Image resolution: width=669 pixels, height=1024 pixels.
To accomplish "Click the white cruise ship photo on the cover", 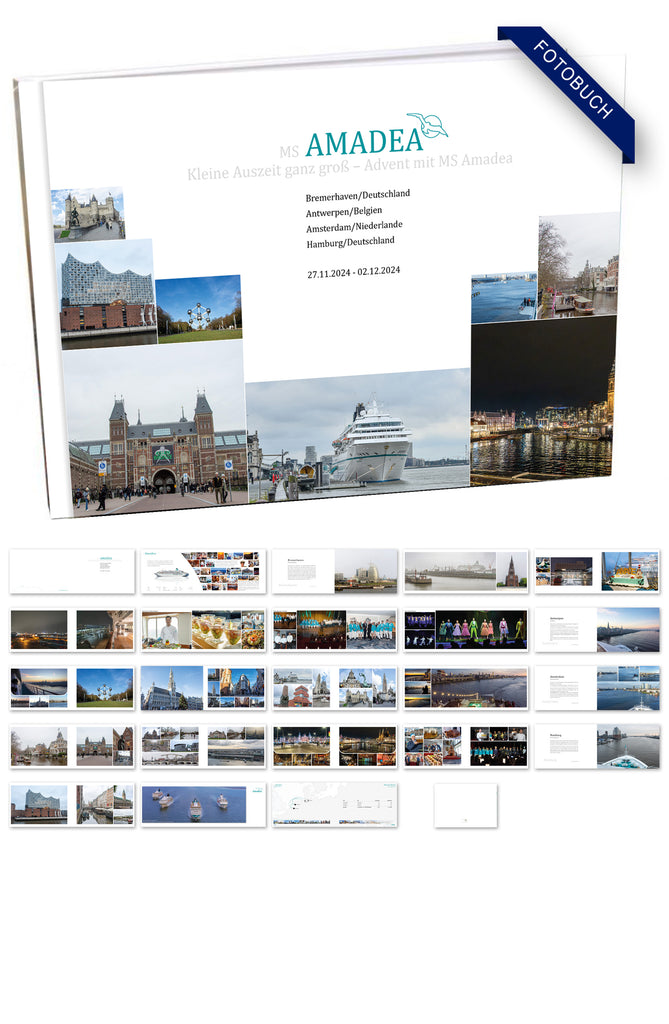I will tap(358, 434).
